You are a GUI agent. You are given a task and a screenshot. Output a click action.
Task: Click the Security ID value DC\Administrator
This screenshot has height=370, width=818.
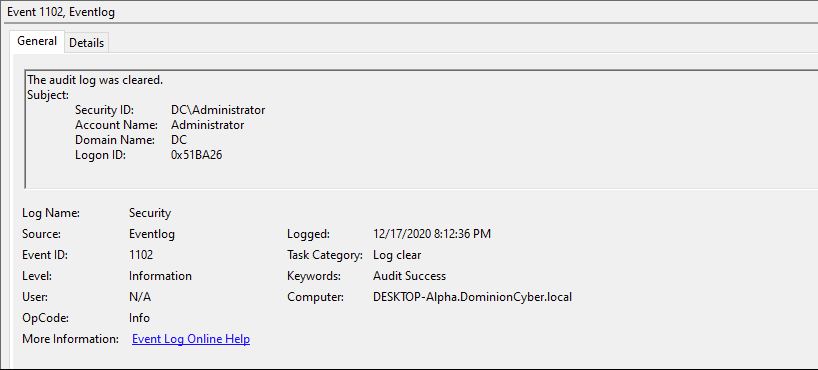click(x=218, y=110)
